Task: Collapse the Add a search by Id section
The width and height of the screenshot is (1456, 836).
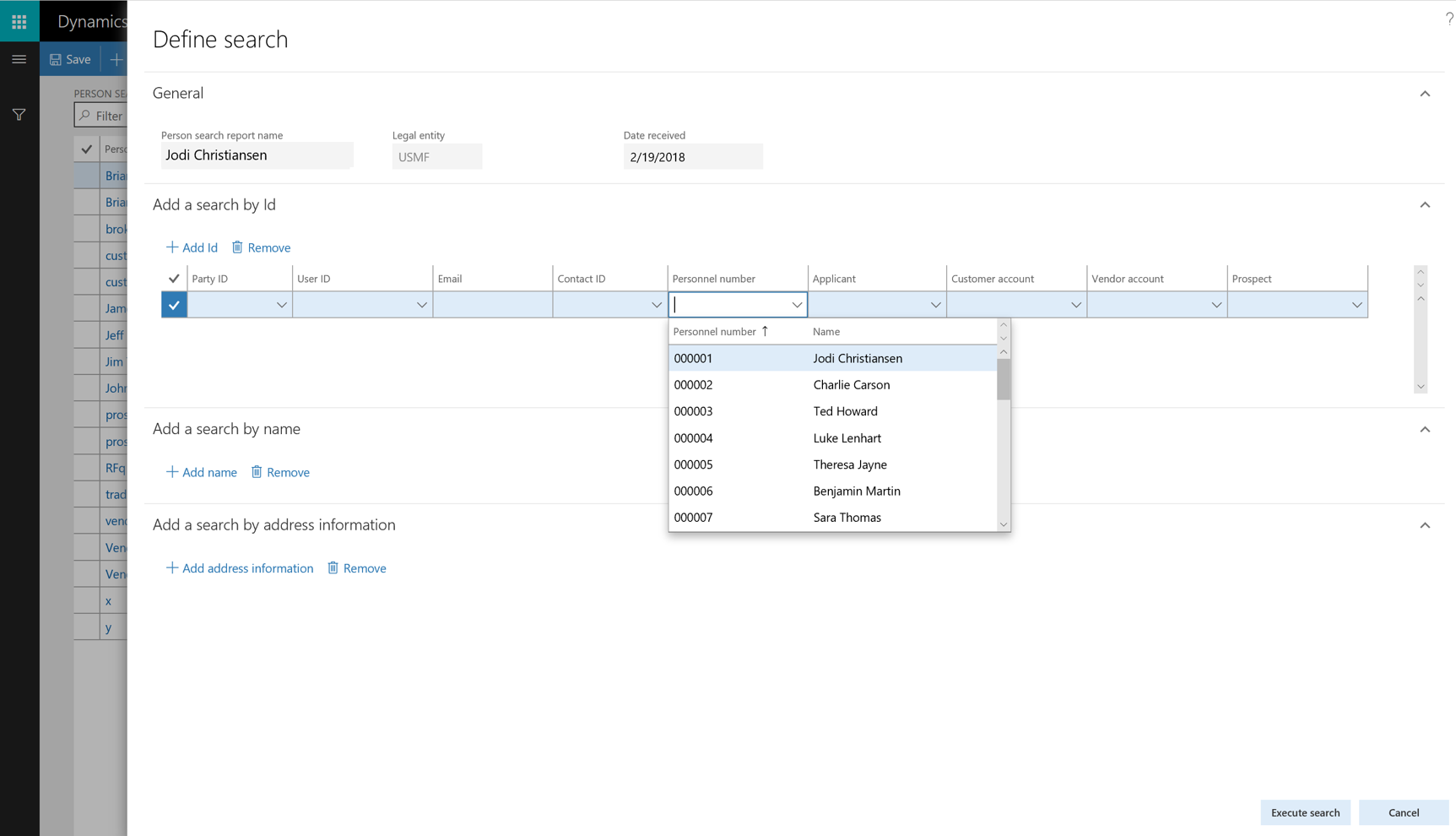Action: [x=1425, y=205]
